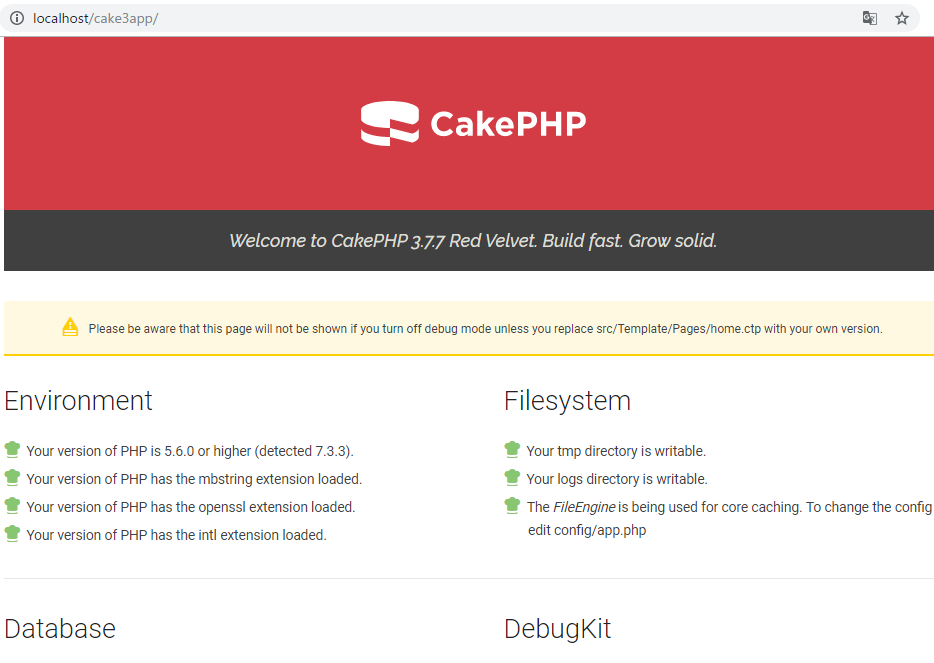Click the Database heading
Screen dimensions: 934x663
click(x=60, y=629)
